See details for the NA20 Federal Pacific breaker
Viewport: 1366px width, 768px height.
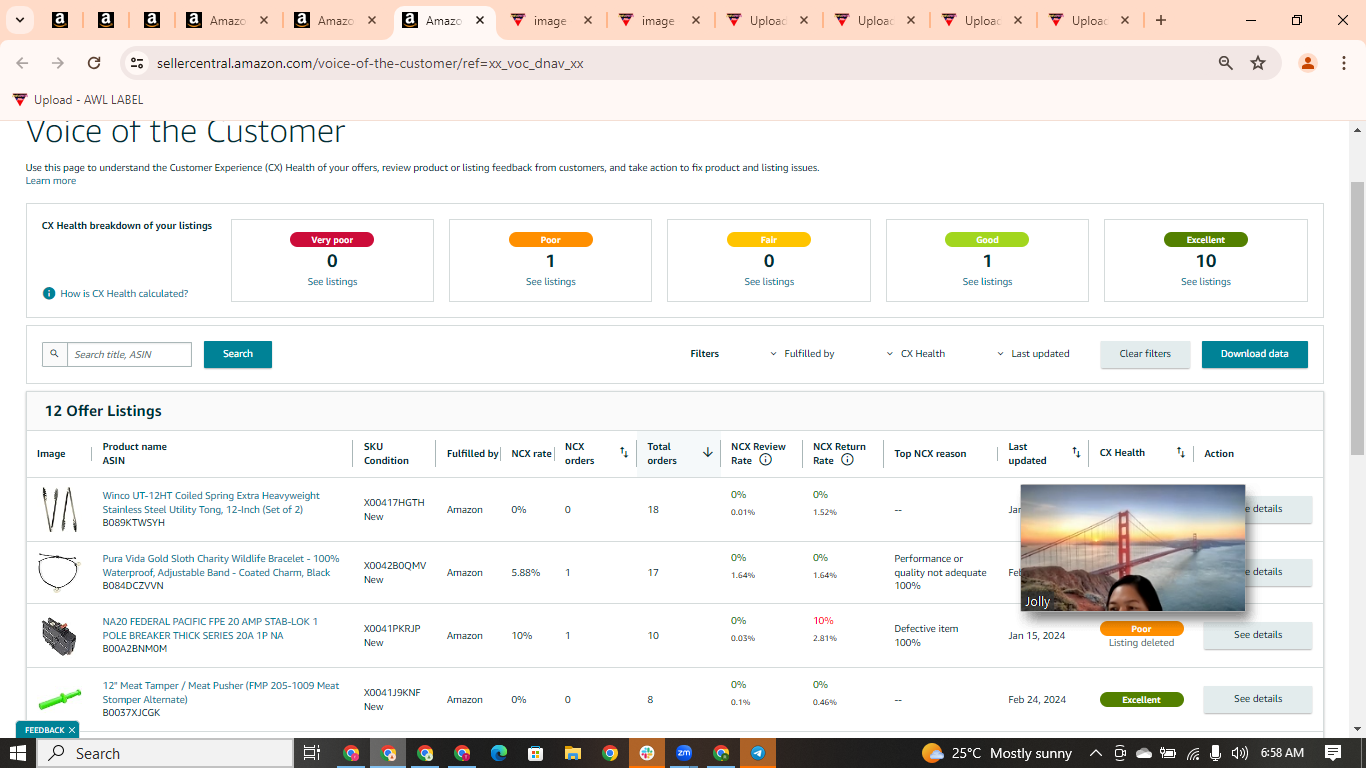(x=1257, y=635)
